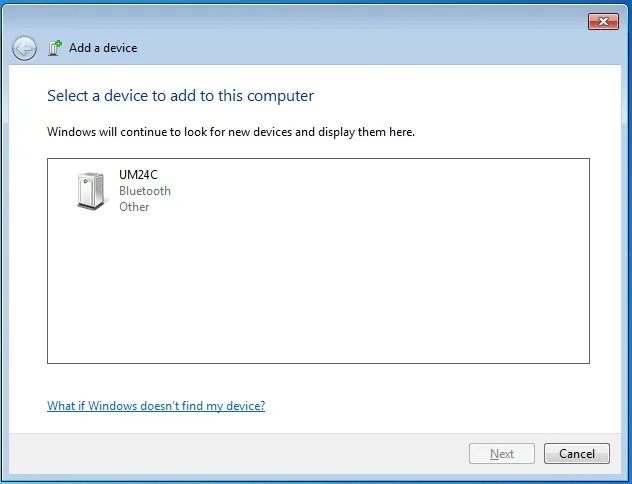
Task: Click the Bluetooth label under UM24C
Action: [145, 191]
